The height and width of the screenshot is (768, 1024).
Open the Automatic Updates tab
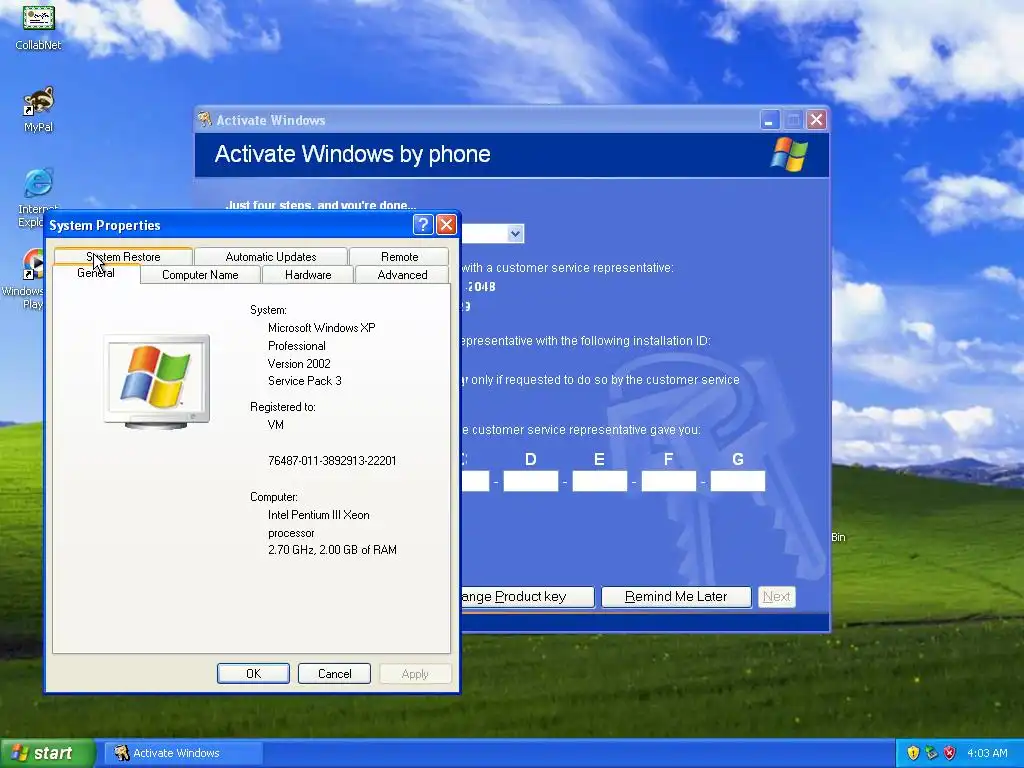(x=270, y=257)
